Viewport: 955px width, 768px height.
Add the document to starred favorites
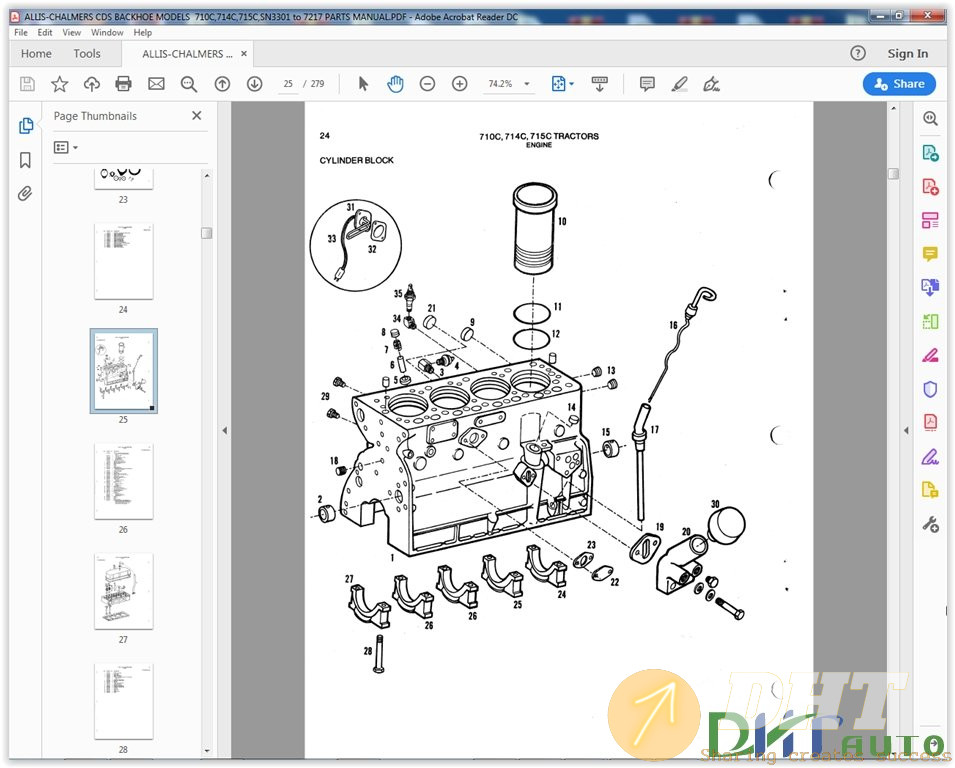click(59, 84)
